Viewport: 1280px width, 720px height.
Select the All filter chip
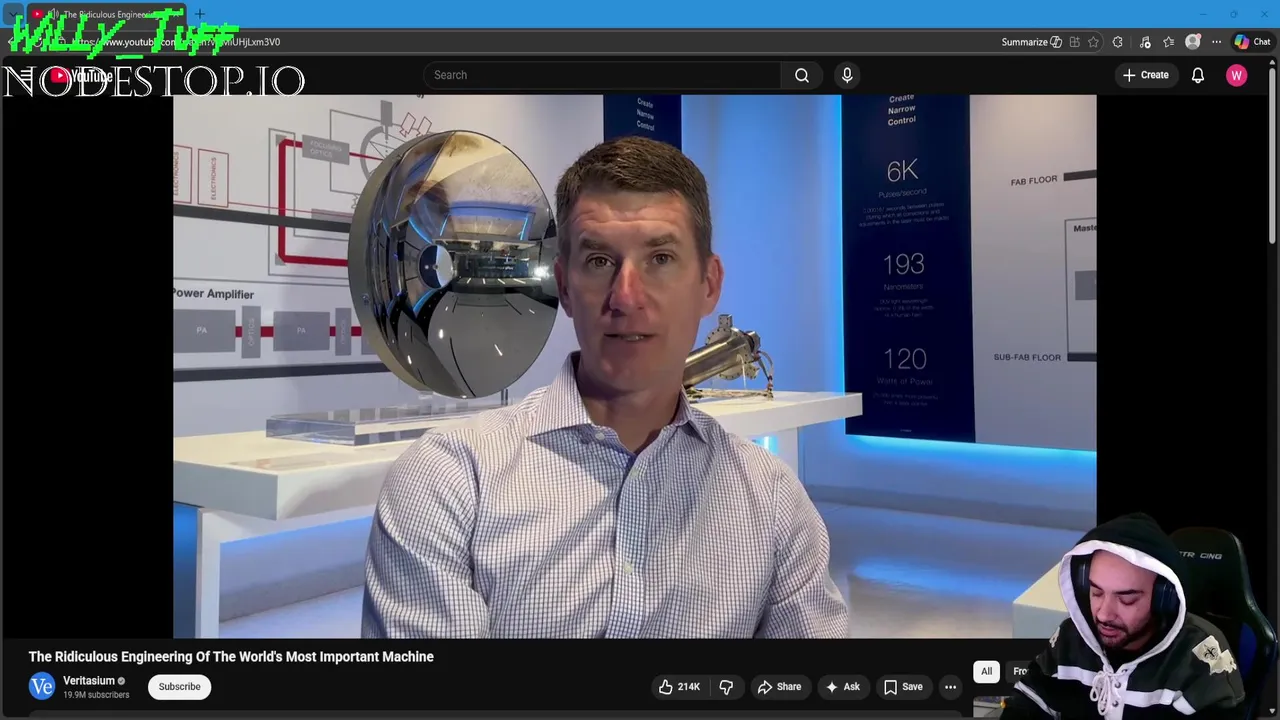pyautogui.click(x=986, y=672)
